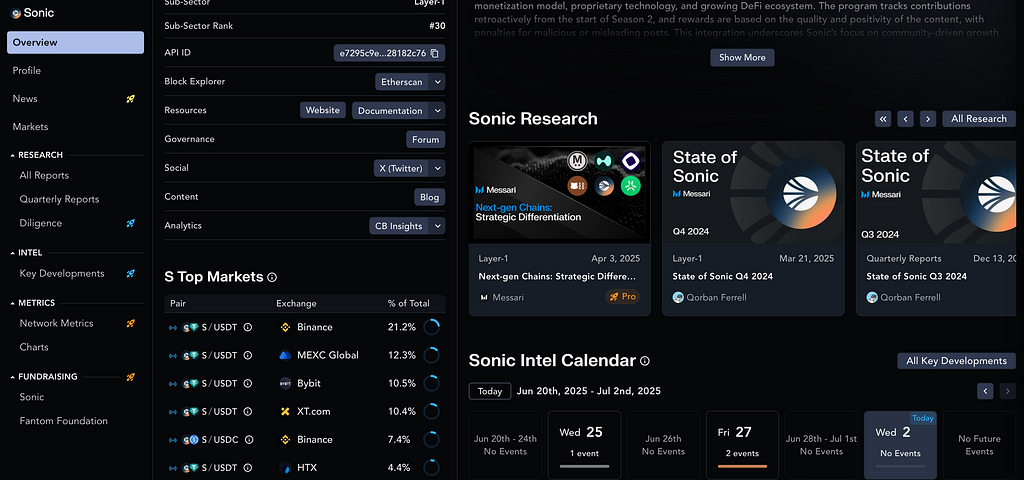
Task: Go to next research card
Action: tap(928, 119)
